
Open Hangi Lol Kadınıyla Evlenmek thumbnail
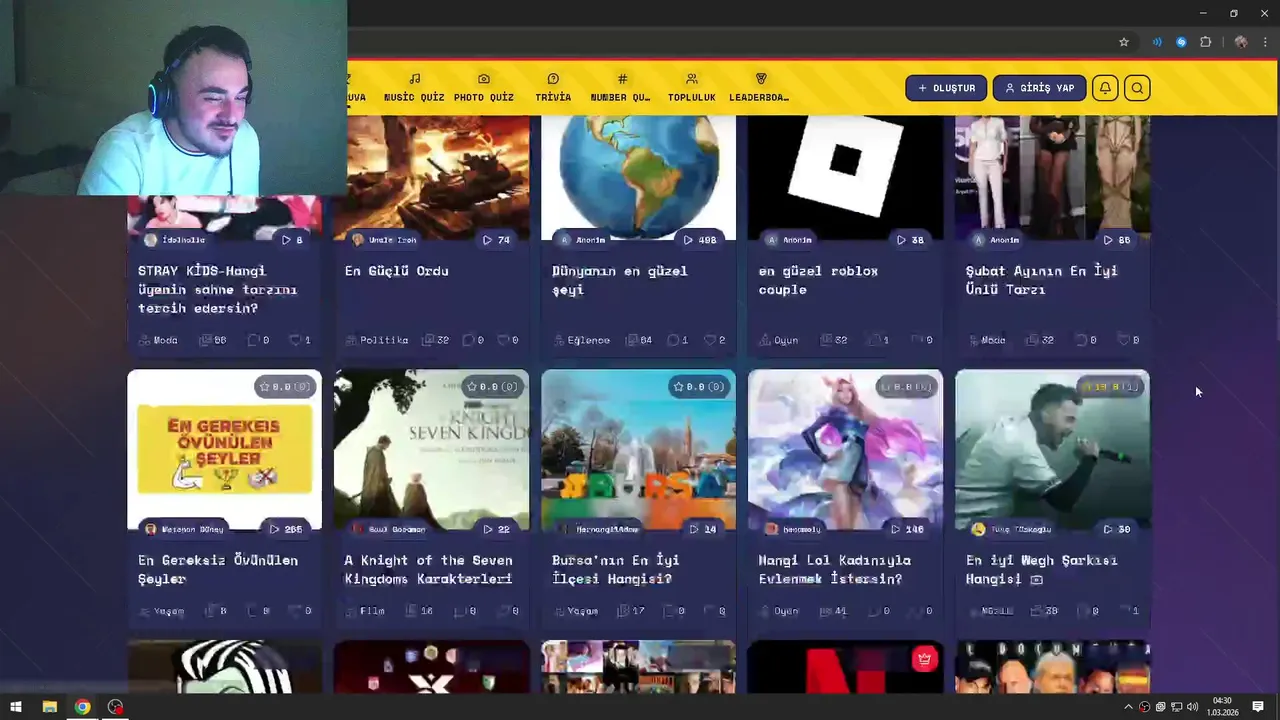[x=845, y=449]
